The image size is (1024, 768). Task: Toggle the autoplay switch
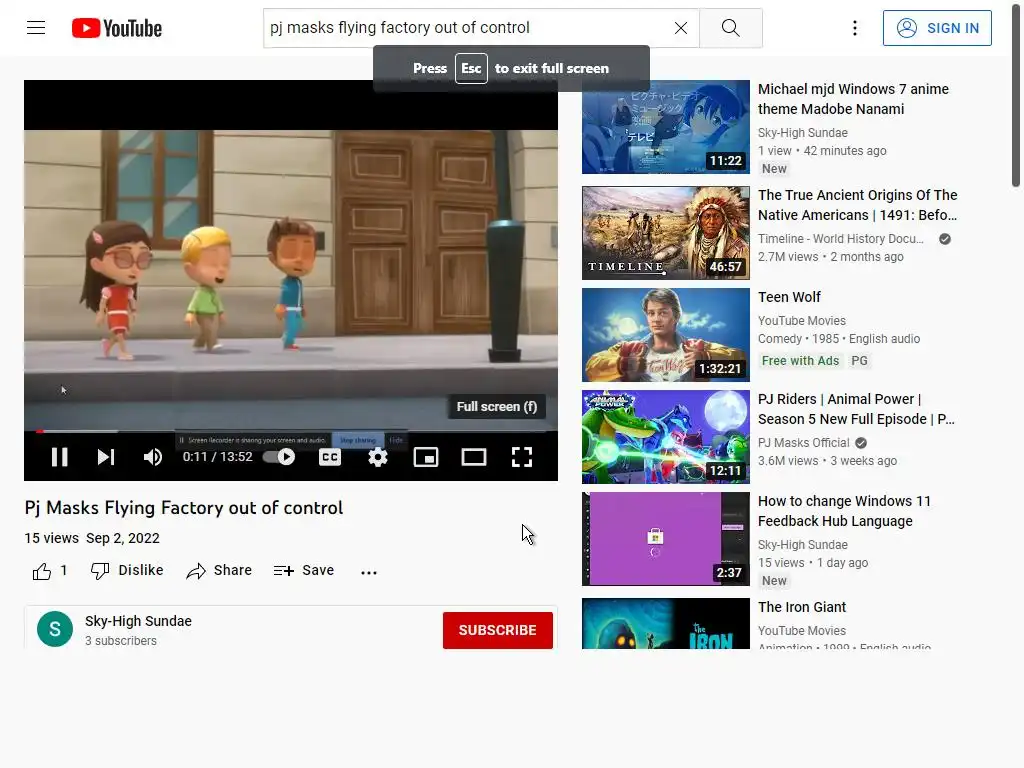point(279,457)
